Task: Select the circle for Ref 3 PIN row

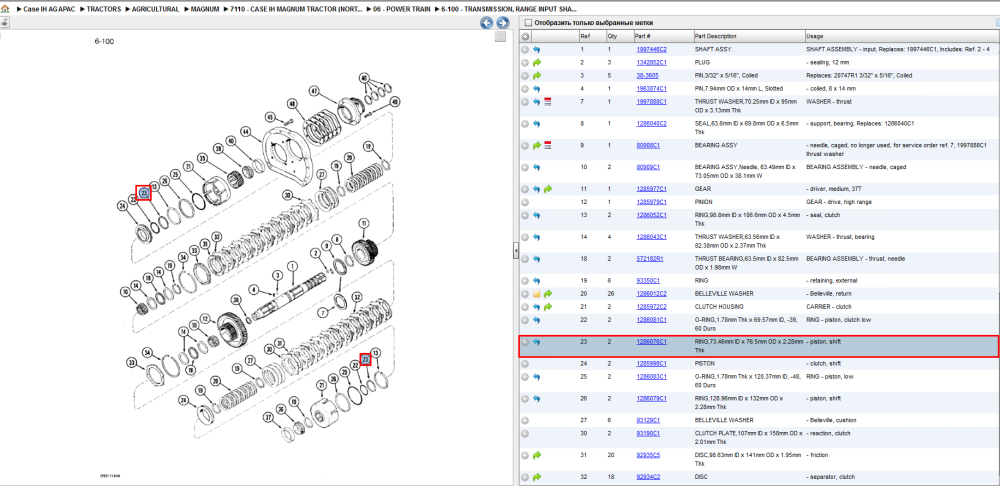Action: [x=525, y=75]
